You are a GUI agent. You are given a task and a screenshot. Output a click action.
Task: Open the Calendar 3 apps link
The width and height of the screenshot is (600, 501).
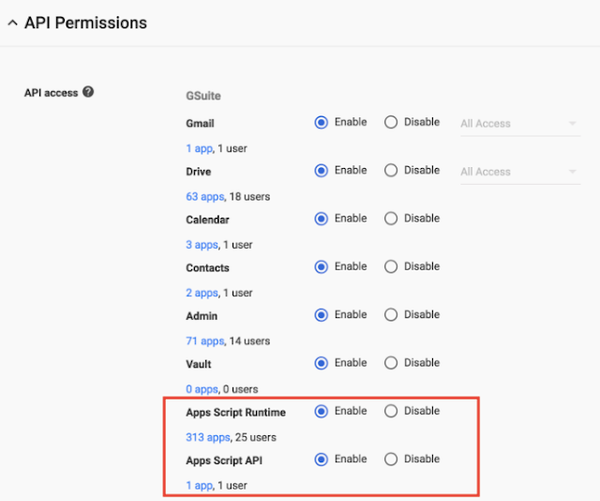click(x=202, y=245)
